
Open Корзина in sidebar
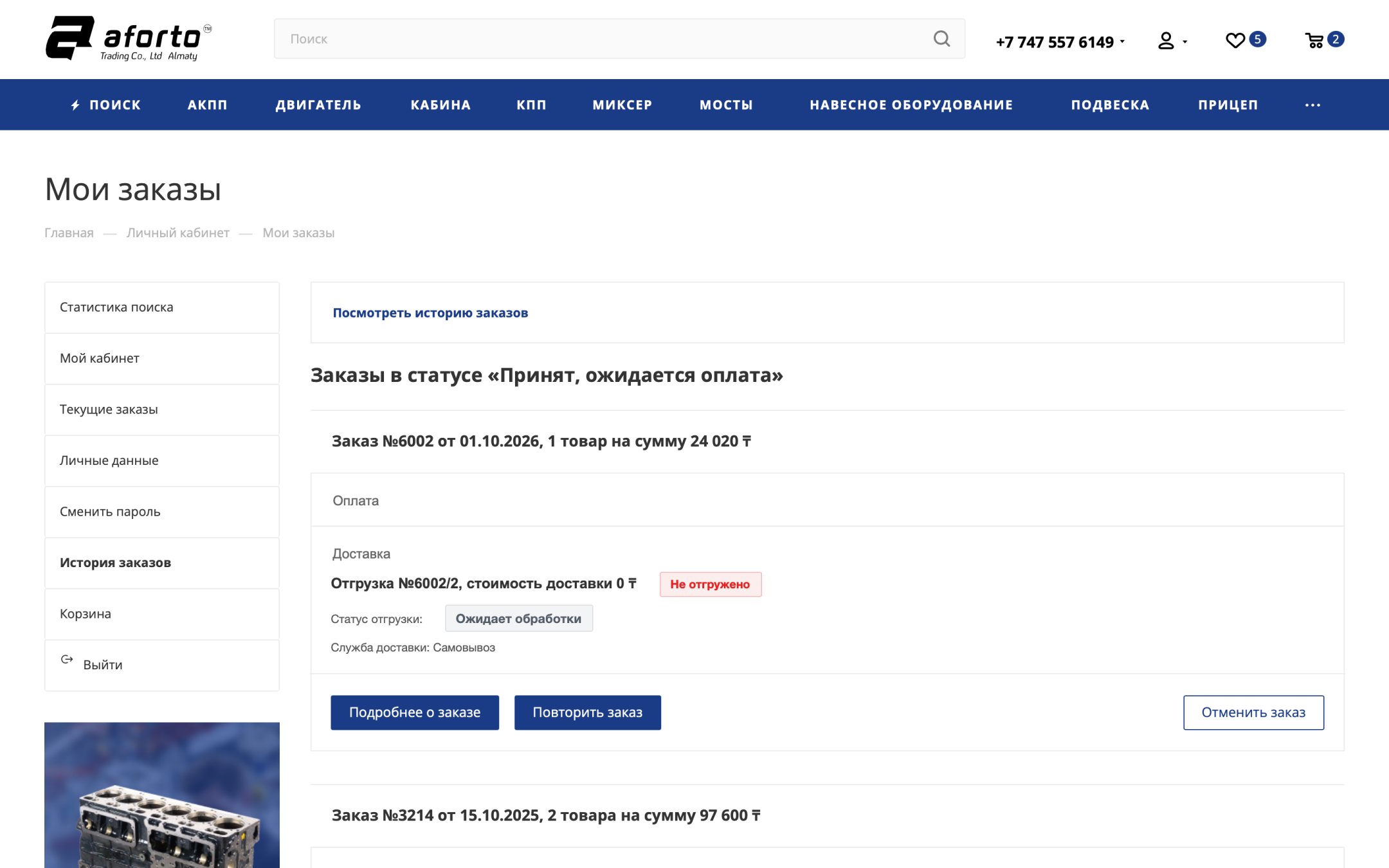pyautogui.click(x=162, y=614)
